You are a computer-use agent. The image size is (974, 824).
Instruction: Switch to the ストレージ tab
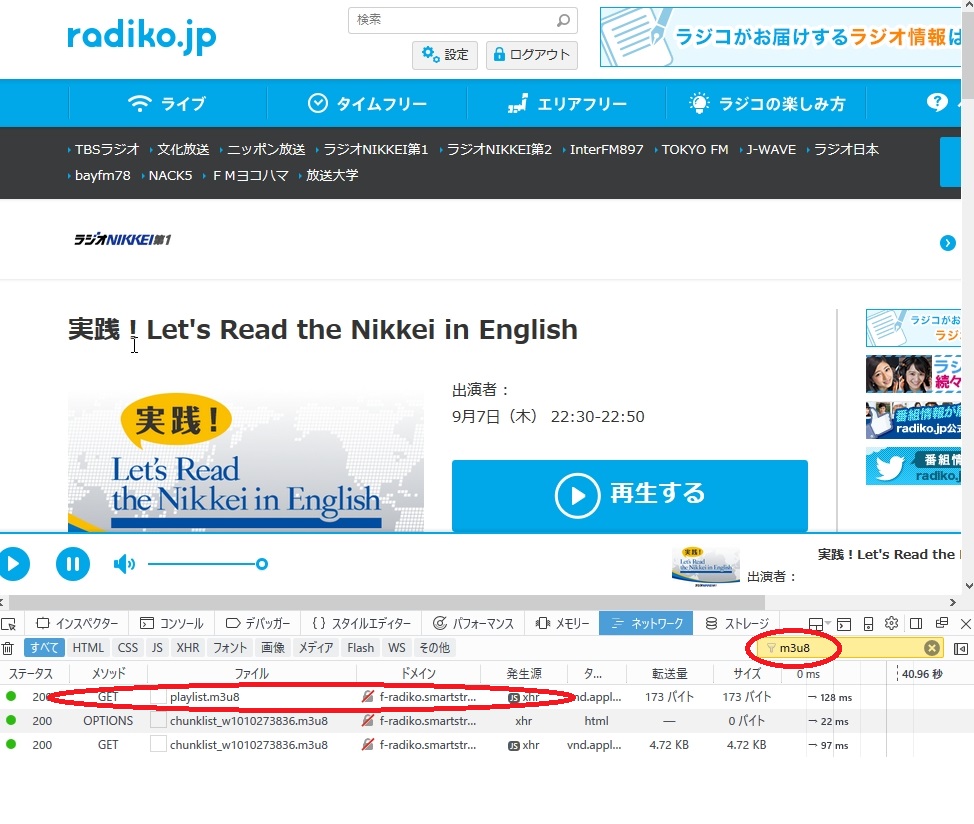[737, 623]
